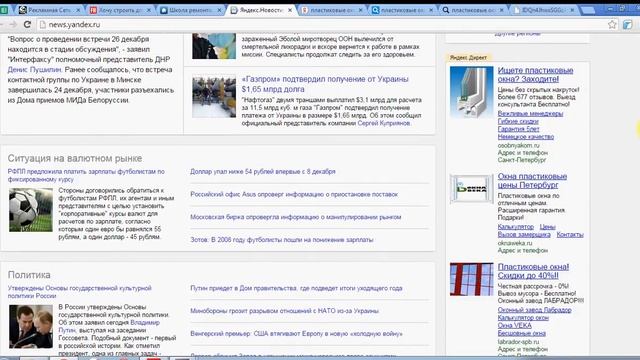Switch to the Рекламная Сеть tab
The image size is (640, 360).
50,10
